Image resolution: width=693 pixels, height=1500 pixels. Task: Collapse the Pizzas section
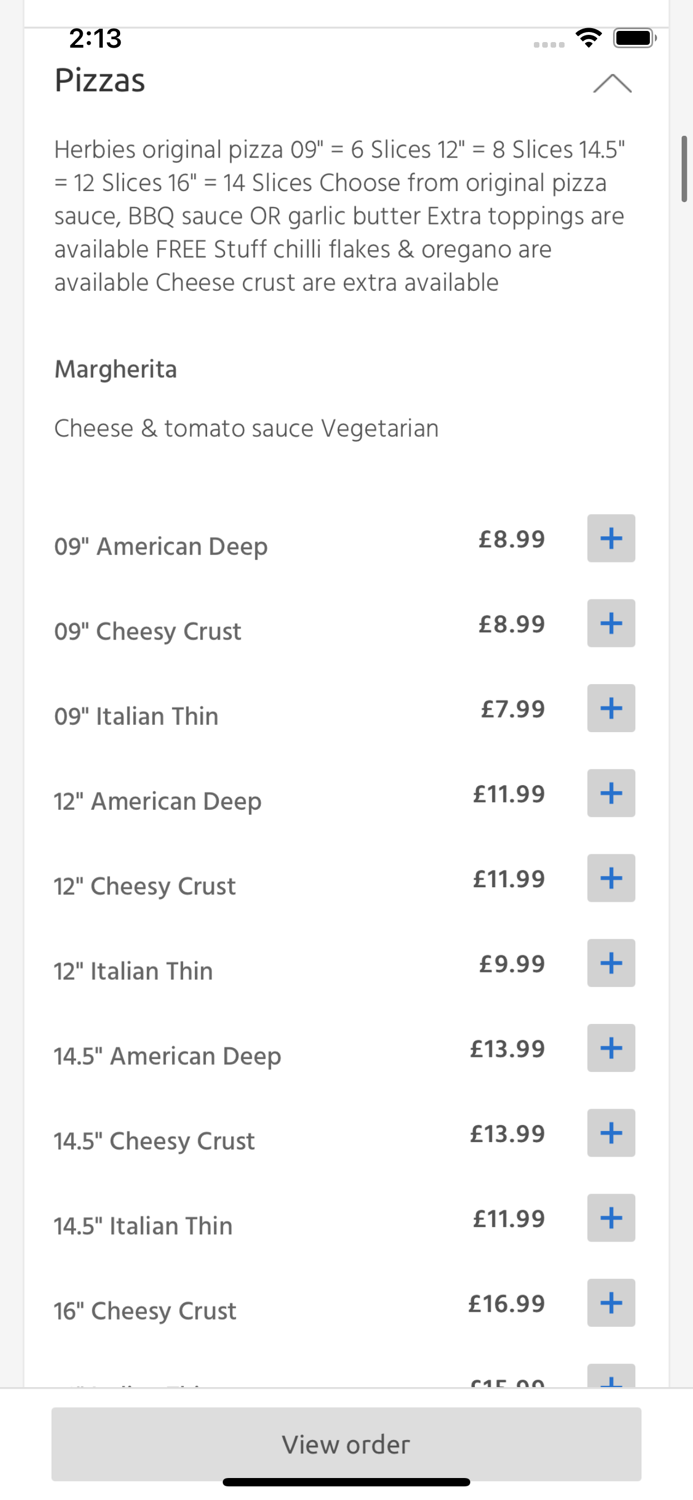612,84
